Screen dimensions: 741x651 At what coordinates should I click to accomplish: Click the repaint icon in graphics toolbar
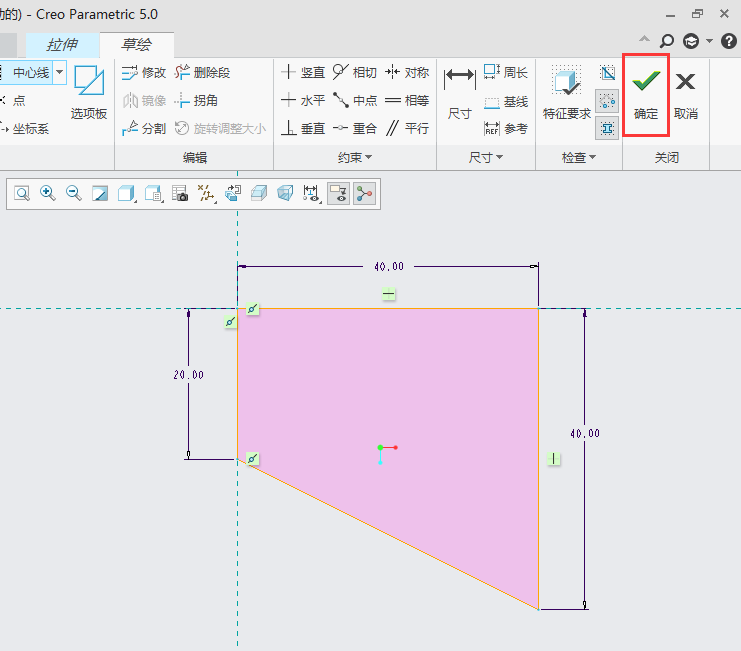click(100, 194)
